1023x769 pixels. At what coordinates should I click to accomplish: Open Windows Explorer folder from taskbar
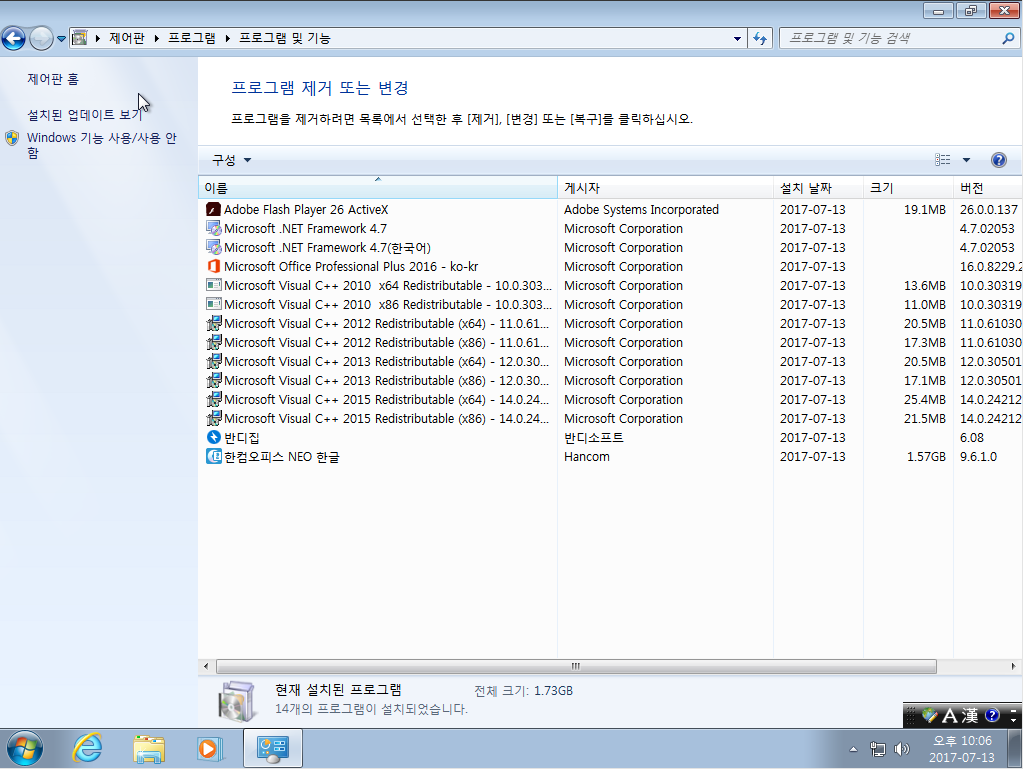pos(149,748)
